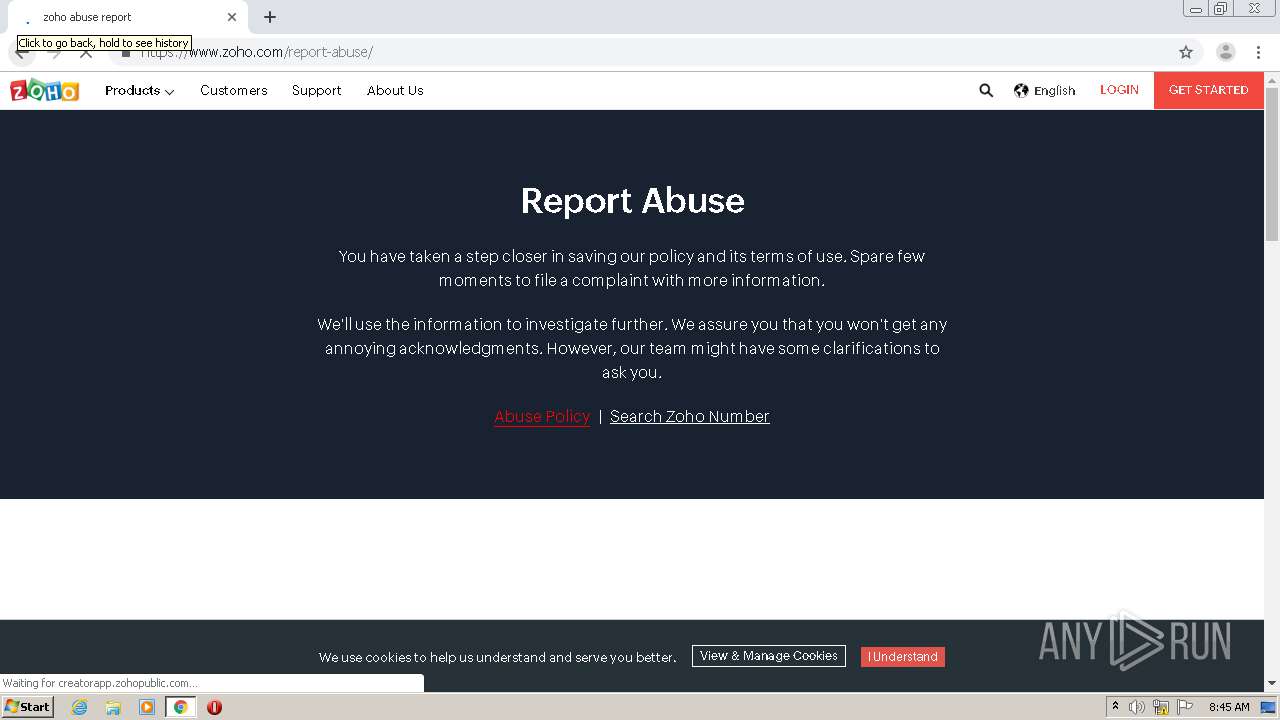This screenshot has width=1280, height=720.
Task: Click the globe language icon
Action: click(x=1021, y=90)
